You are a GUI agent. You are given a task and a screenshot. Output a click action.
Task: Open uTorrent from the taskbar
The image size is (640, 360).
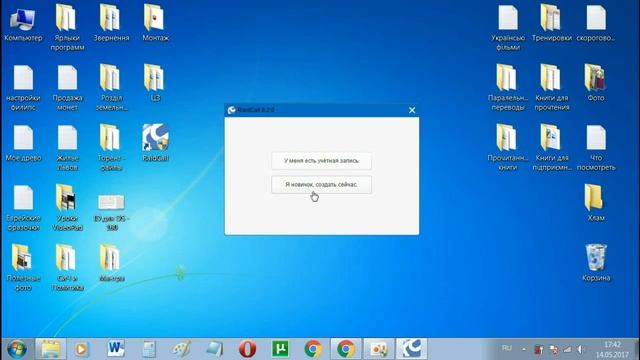280,349
